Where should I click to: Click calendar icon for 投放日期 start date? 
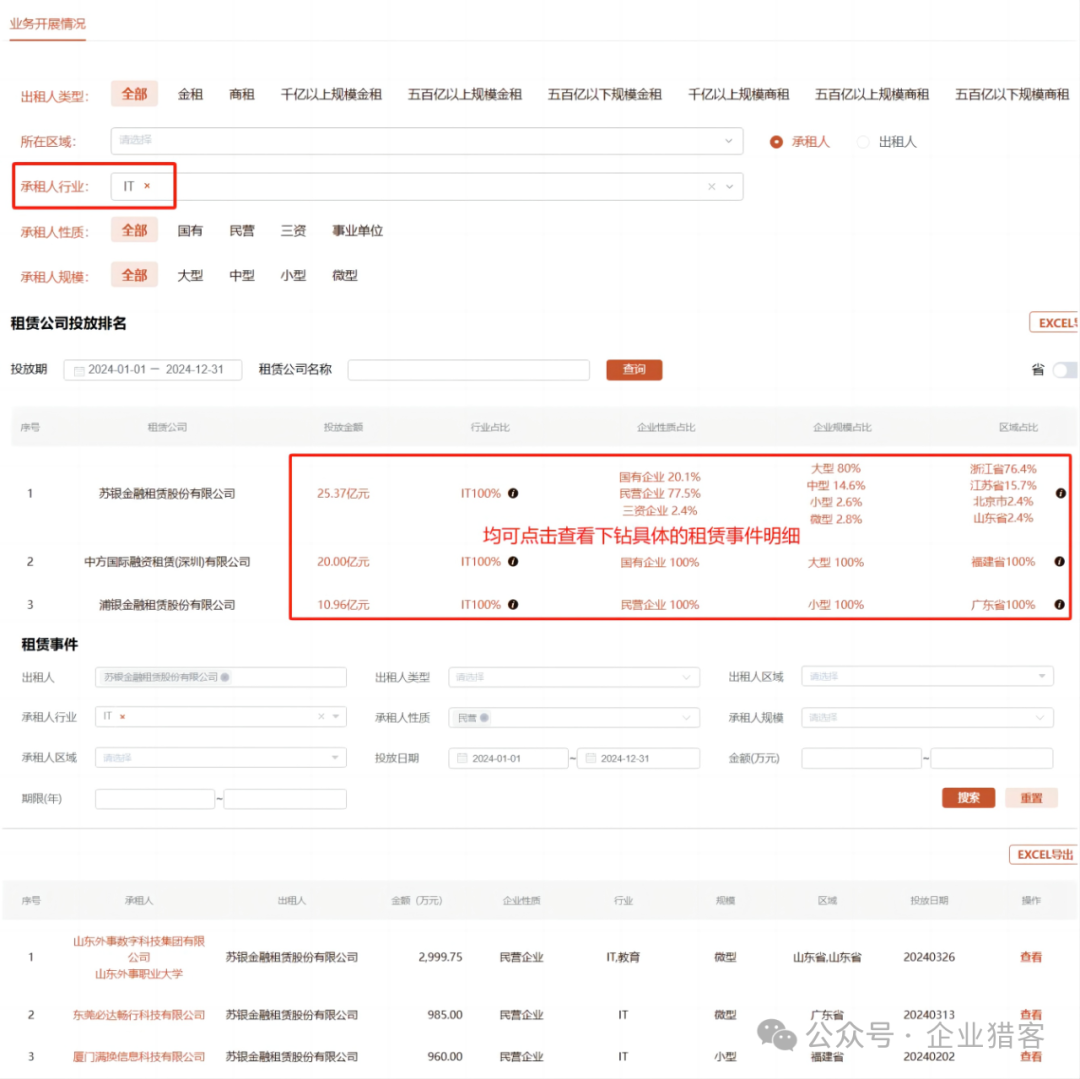pyautogui.click(x=461, y=758)
